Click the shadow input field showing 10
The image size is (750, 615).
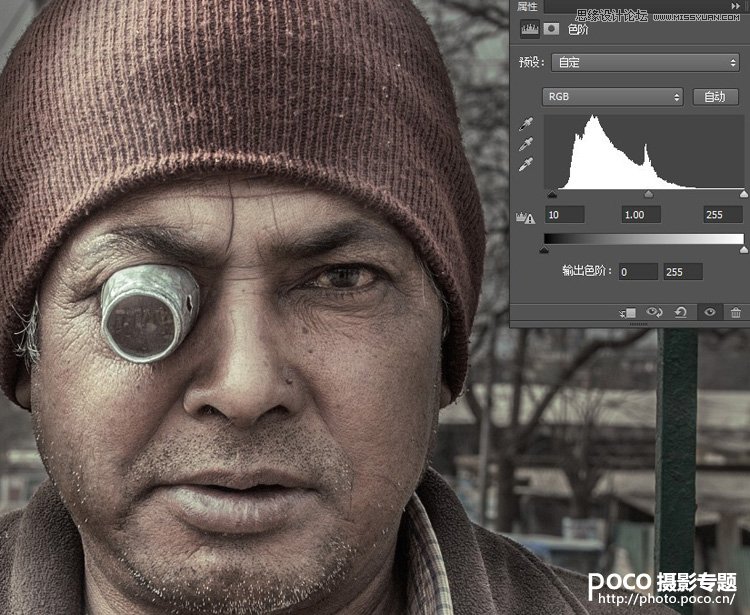pyautogui.click(x=565, y=215)
